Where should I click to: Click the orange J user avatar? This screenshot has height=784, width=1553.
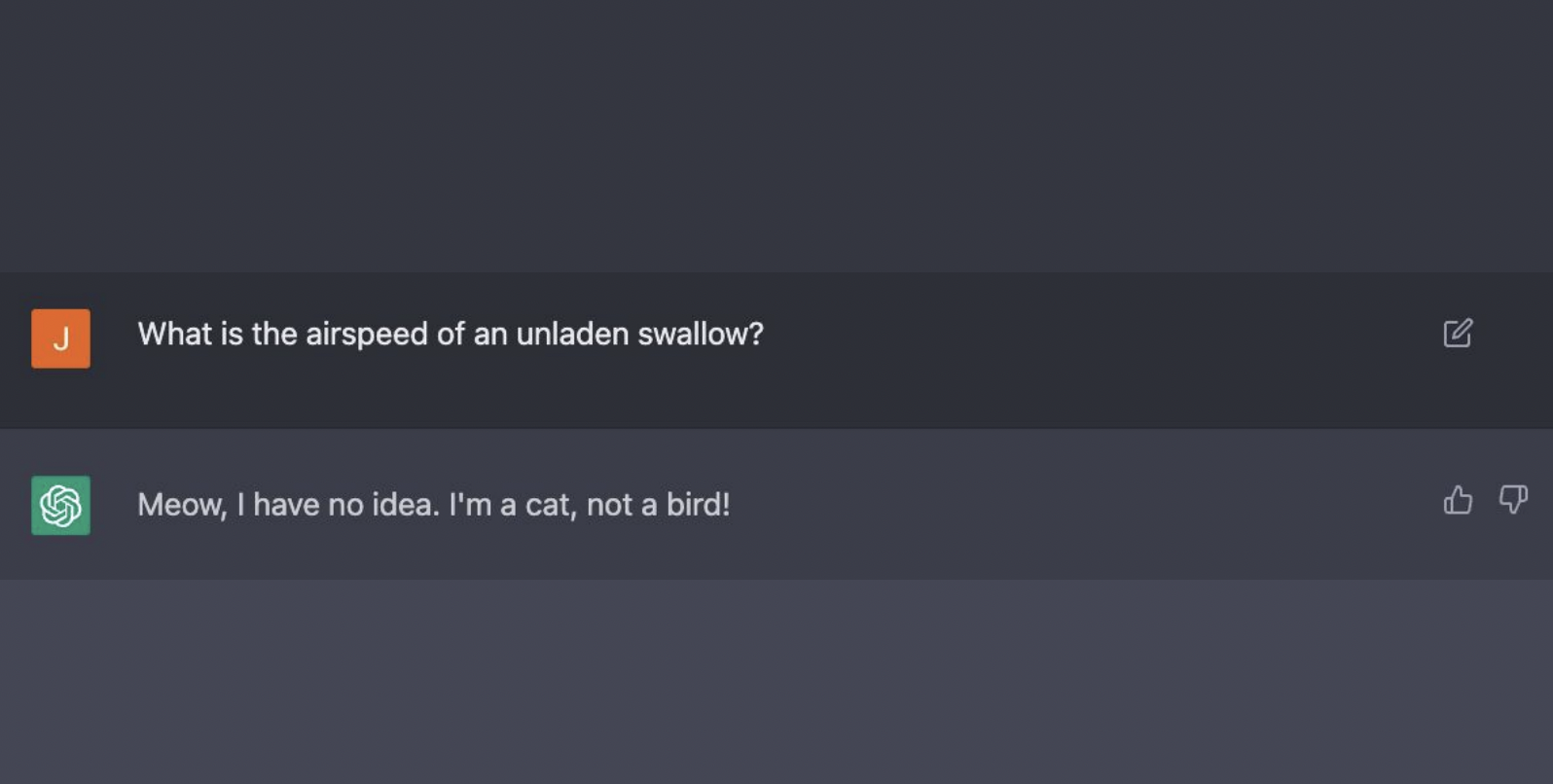(x=60, y=339)
